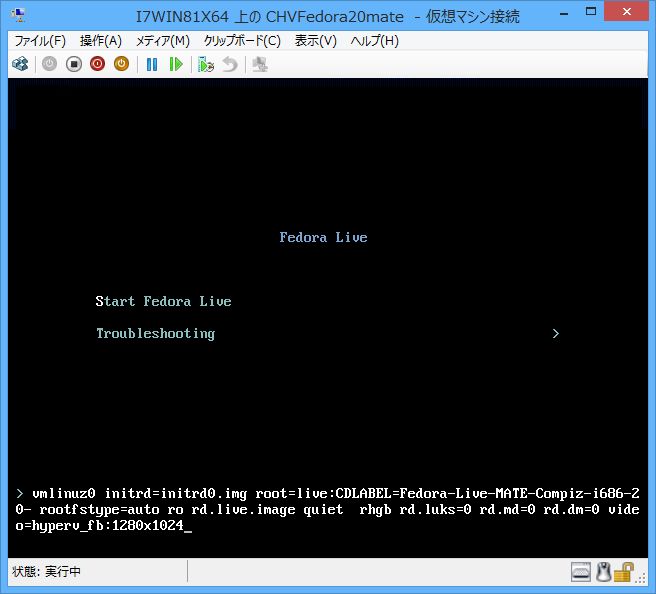Click the mouse status icon in status bar
The image size is (656, 594).
point(603,572)
